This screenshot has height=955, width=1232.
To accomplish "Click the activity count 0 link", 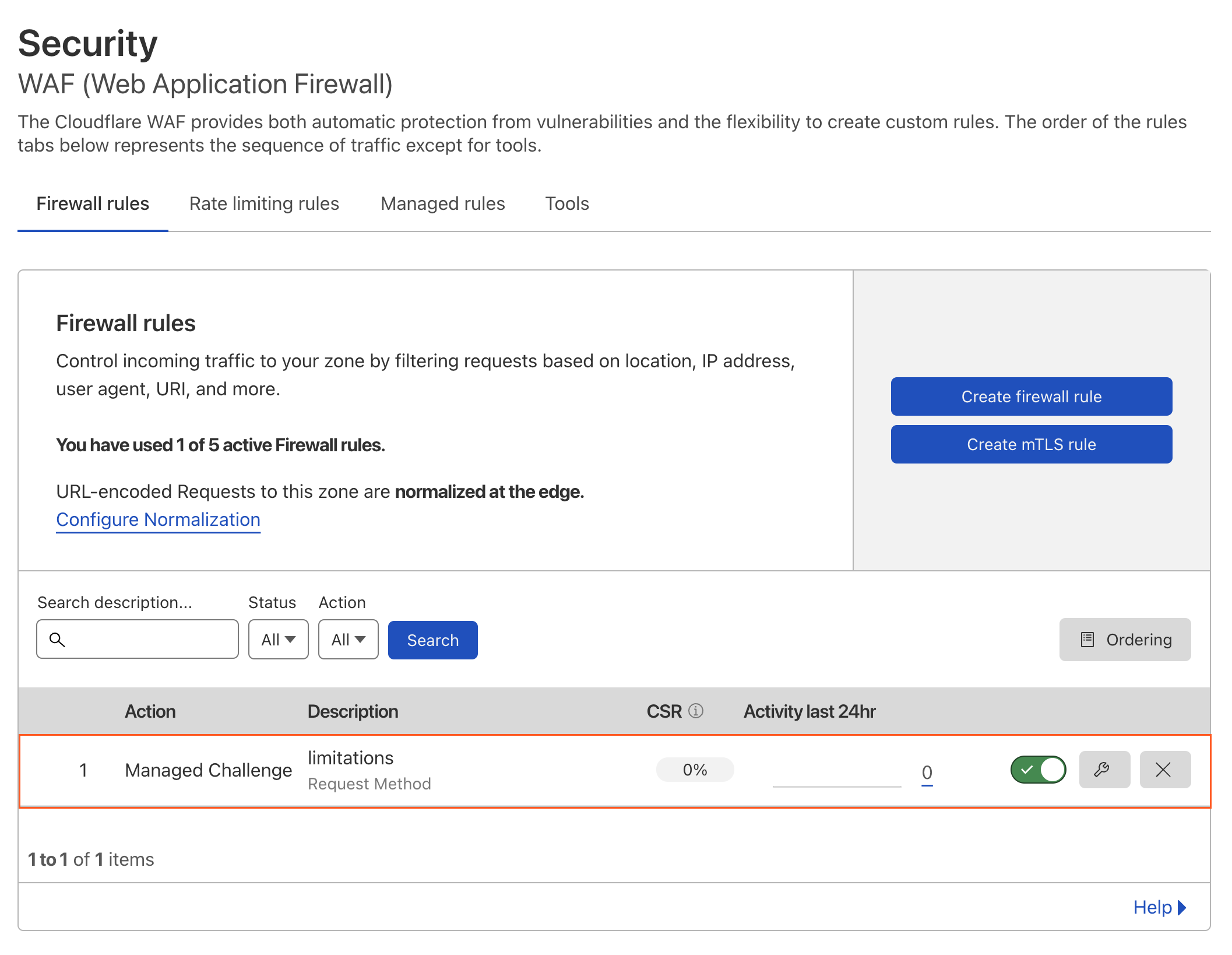I will [x=927, y=773].
